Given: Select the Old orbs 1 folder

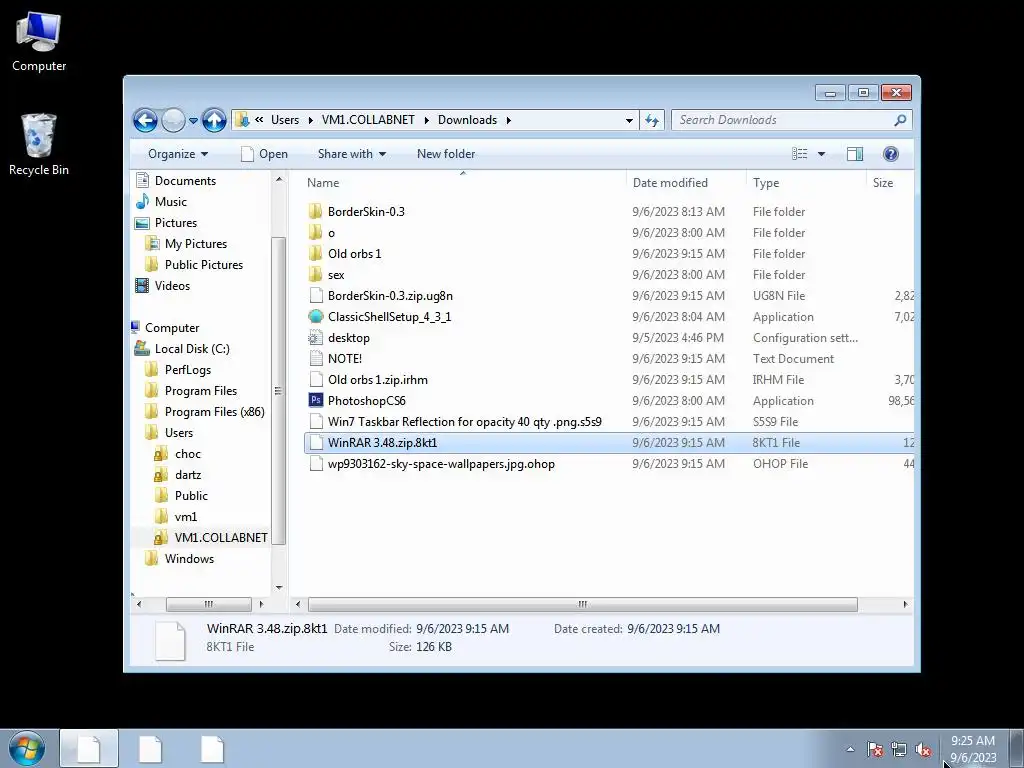Looking at the screenshot, I should 355,253.
